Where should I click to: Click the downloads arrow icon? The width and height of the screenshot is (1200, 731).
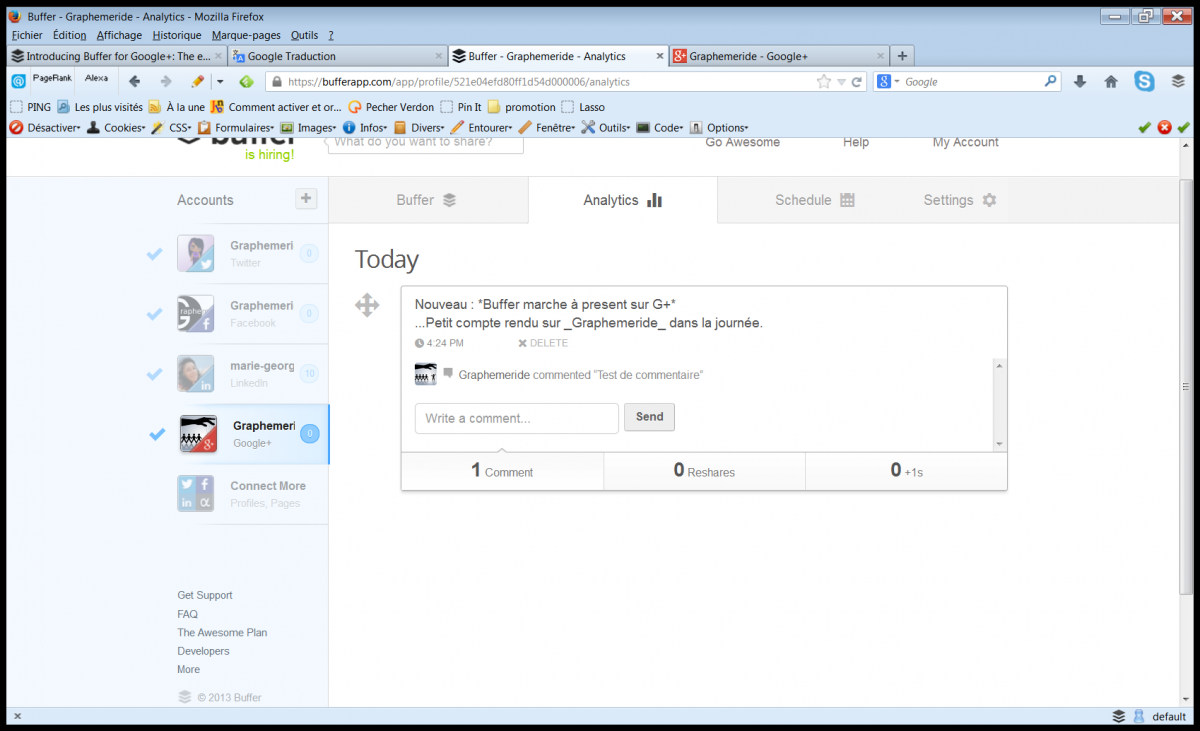click(1080, 82)
